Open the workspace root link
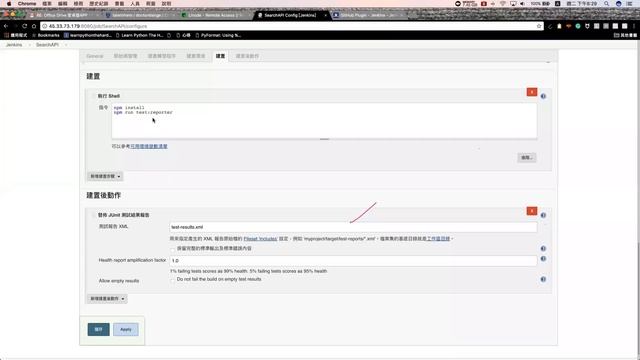640x360 pixels. click(x=438, y=239)
